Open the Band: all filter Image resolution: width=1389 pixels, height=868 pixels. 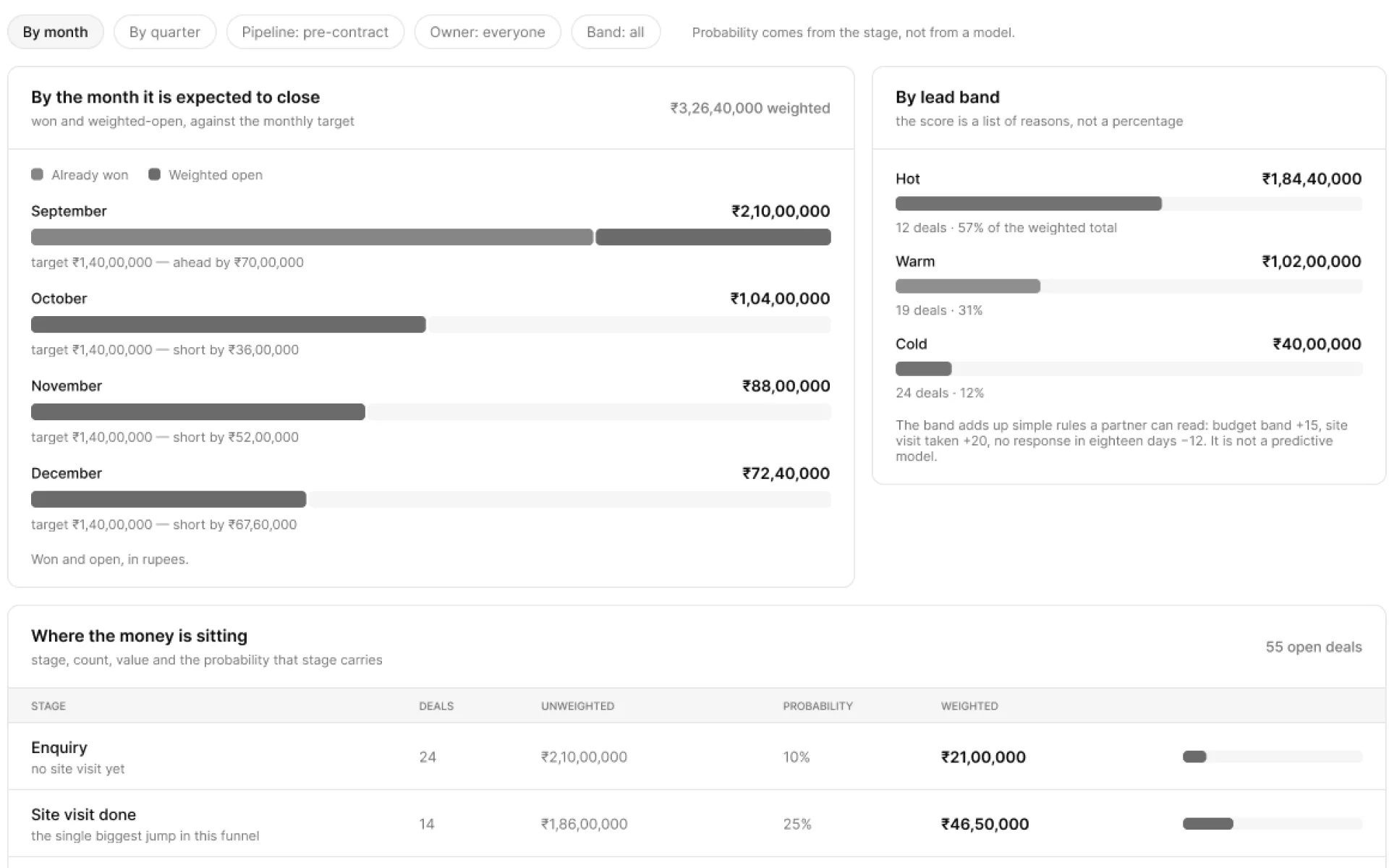pyautogui.click(x=616, y=32)
